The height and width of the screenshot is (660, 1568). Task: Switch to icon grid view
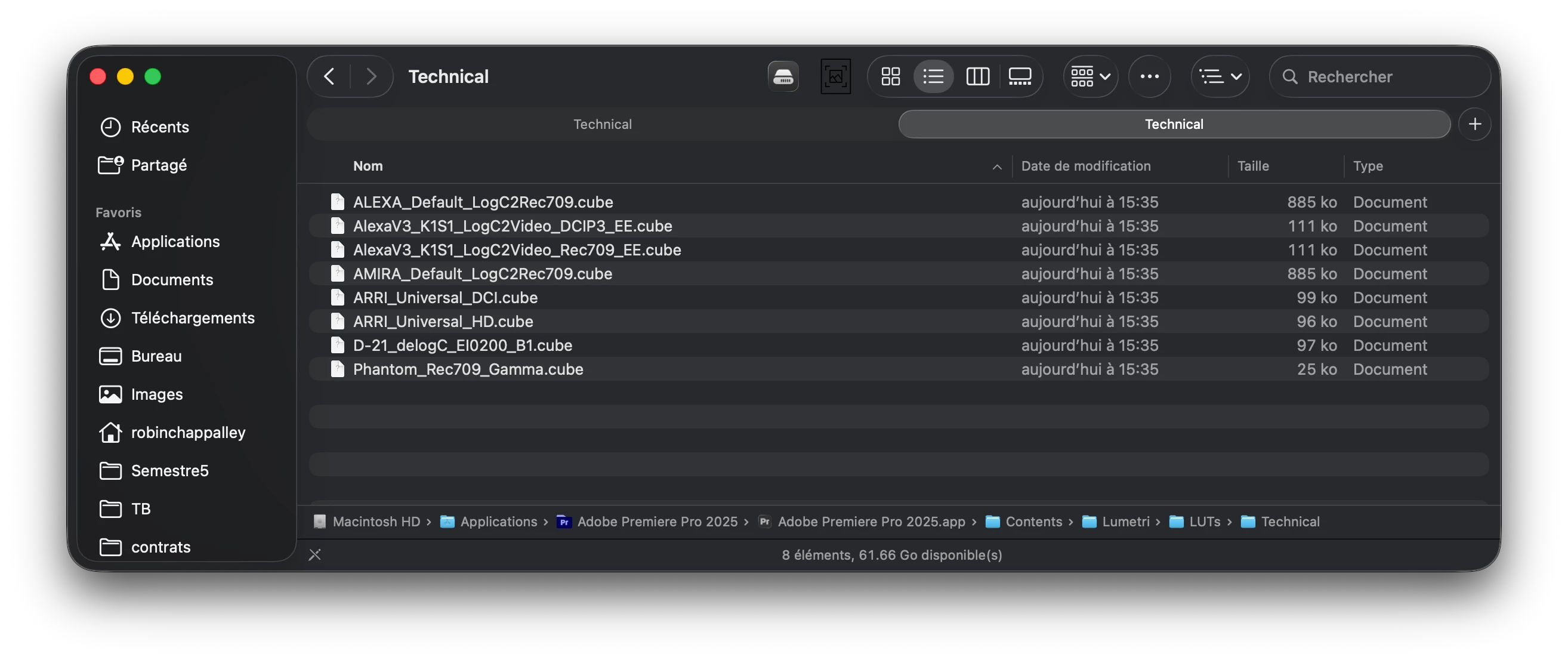pos(890,77)
